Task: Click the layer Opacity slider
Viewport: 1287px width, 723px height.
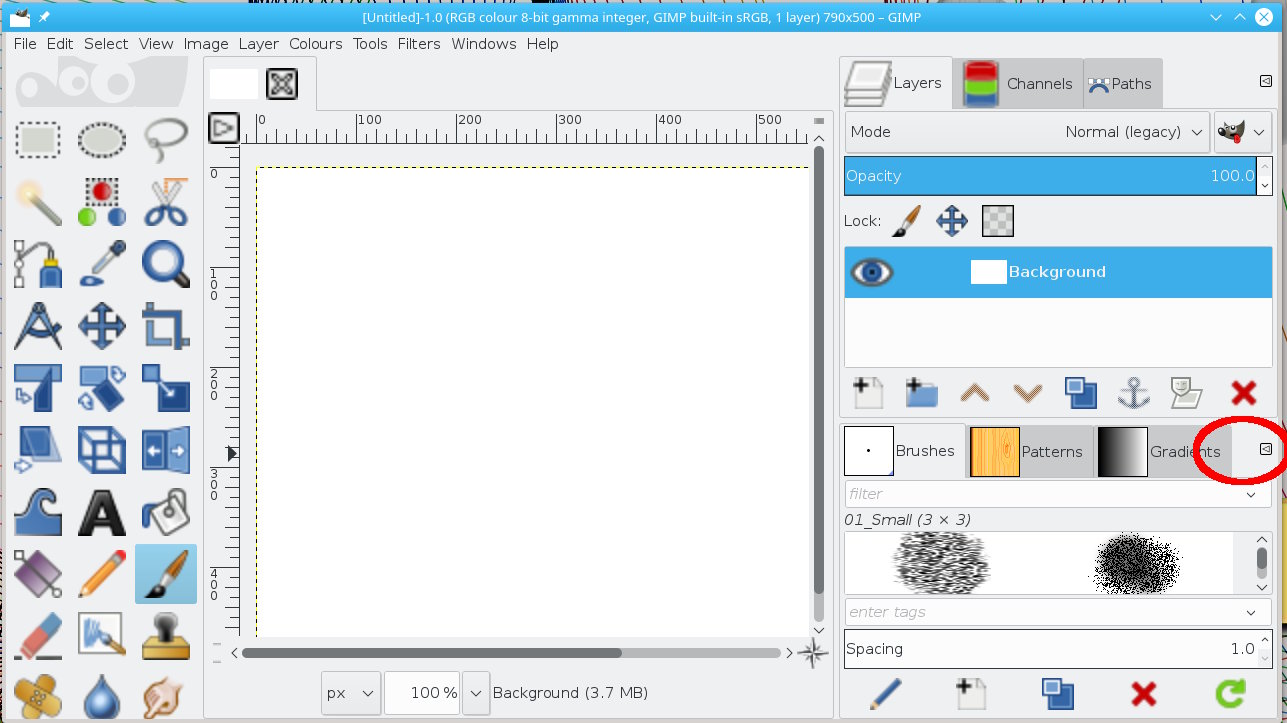Action: [x=1051, y=176]
